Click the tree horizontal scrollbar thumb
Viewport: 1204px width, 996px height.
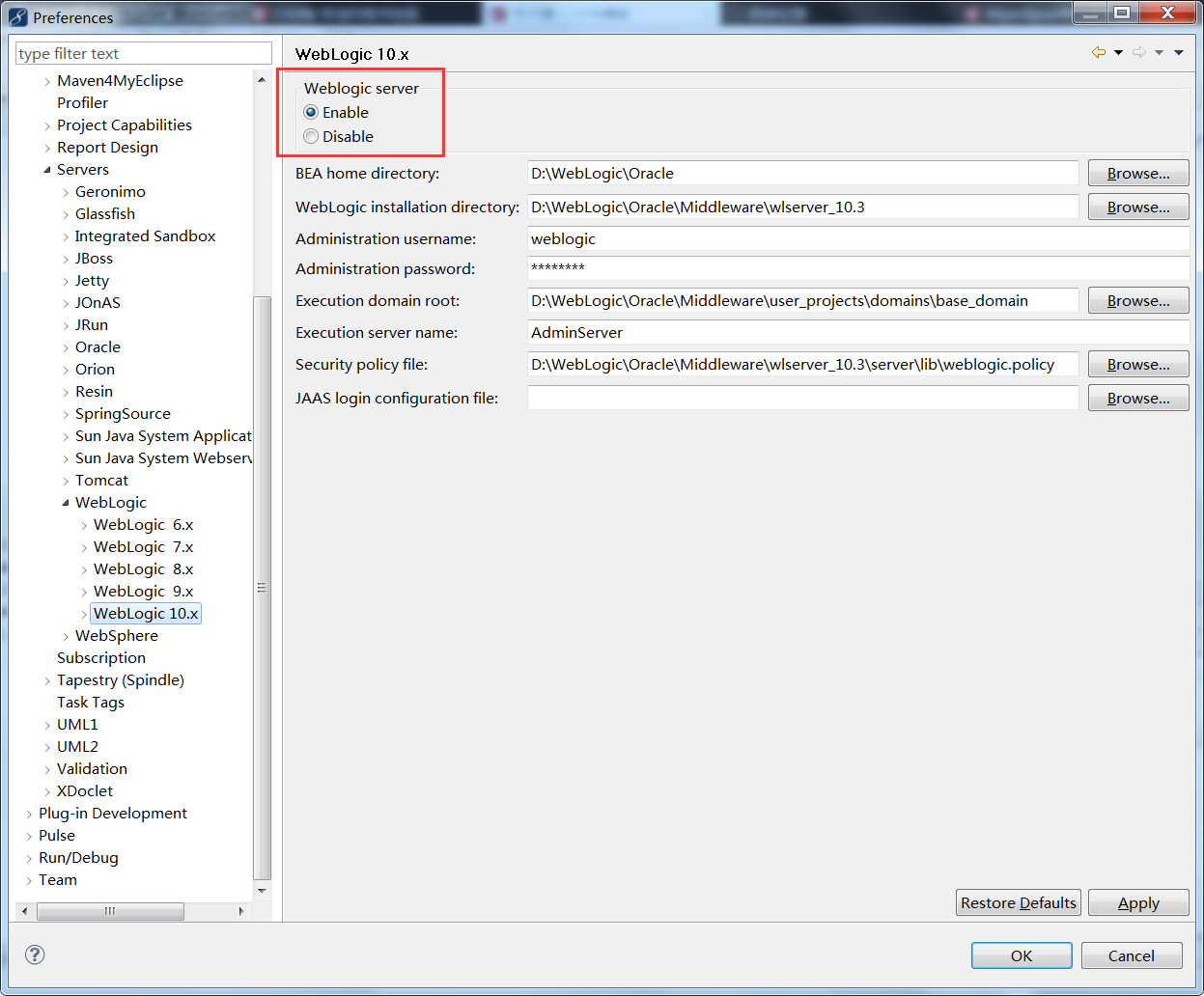(x=110, y=911)
